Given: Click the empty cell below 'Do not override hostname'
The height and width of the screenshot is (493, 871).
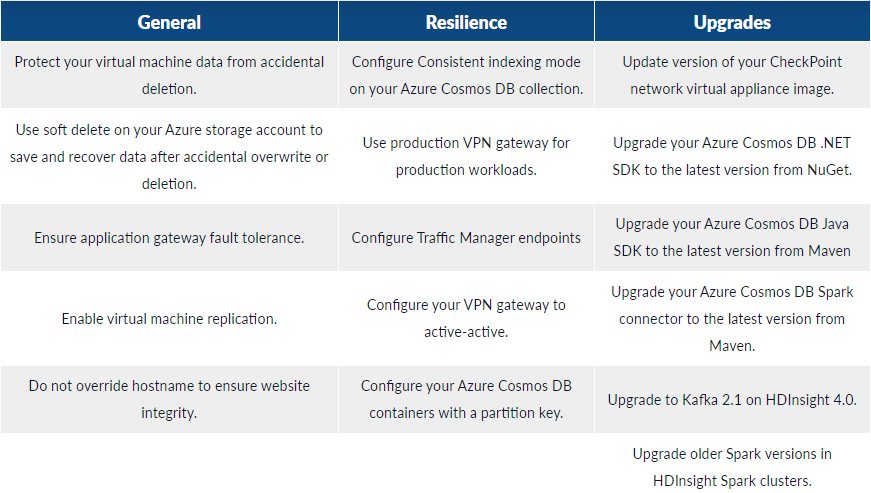Looking at the screenshot, I should pos(169,464).
